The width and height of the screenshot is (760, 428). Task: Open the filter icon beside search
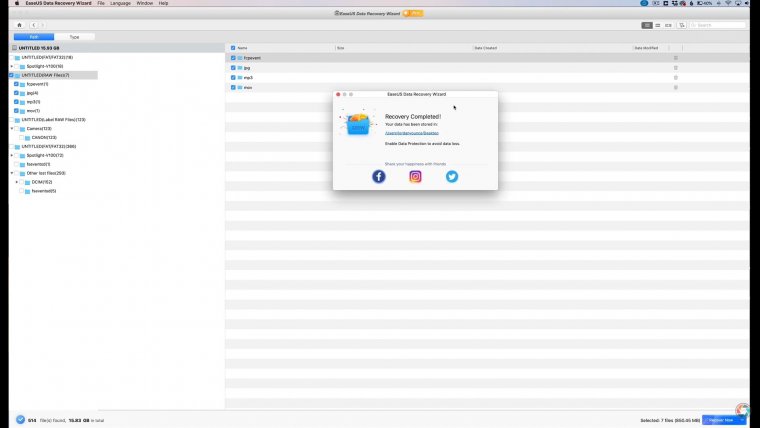[x=682, y=25]
